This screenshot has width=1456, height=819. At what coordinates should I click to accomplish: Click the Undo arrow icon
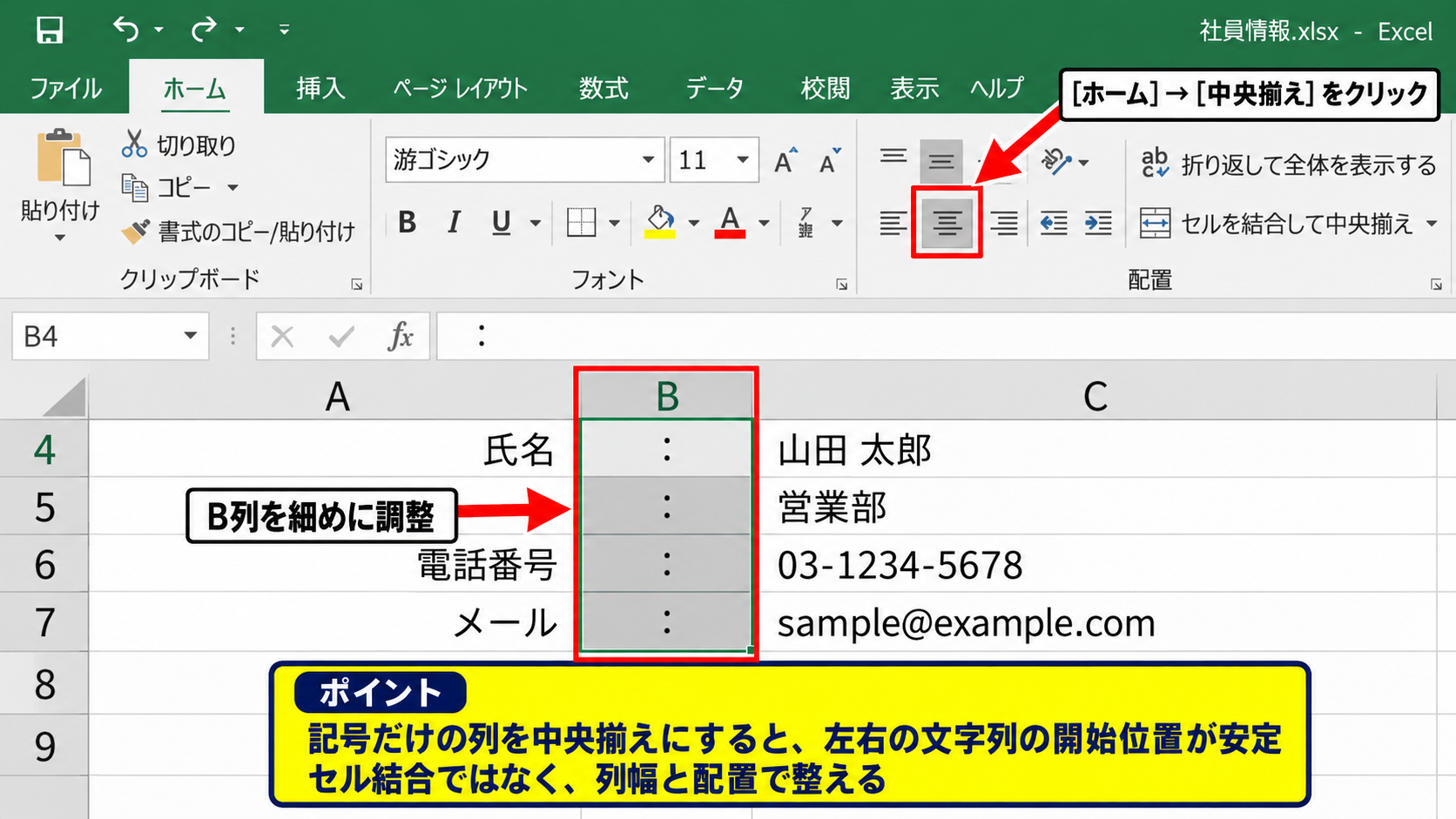[126, 30]
